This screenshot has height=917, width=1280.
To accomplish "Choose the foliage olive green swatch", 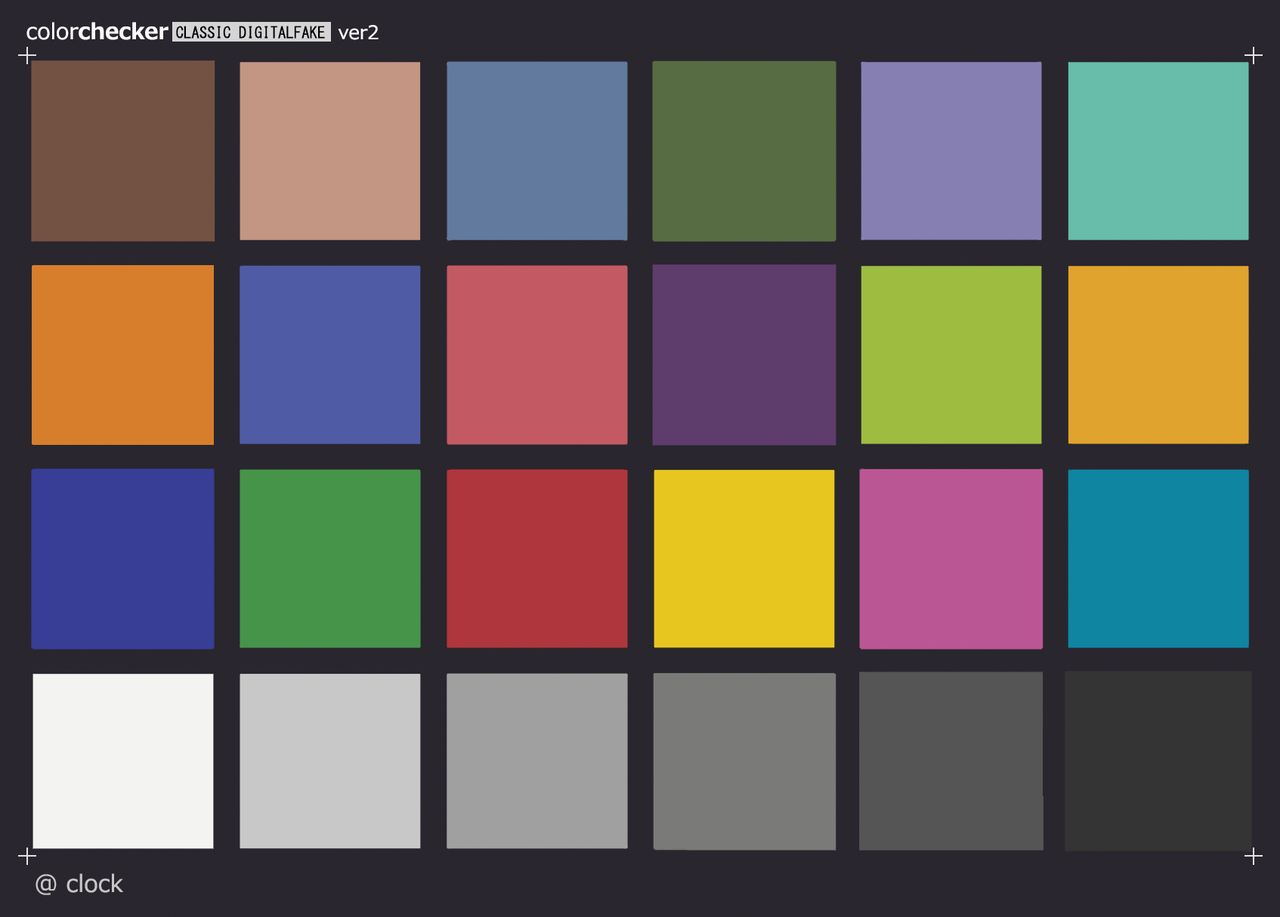I will [x=744, y=151].
